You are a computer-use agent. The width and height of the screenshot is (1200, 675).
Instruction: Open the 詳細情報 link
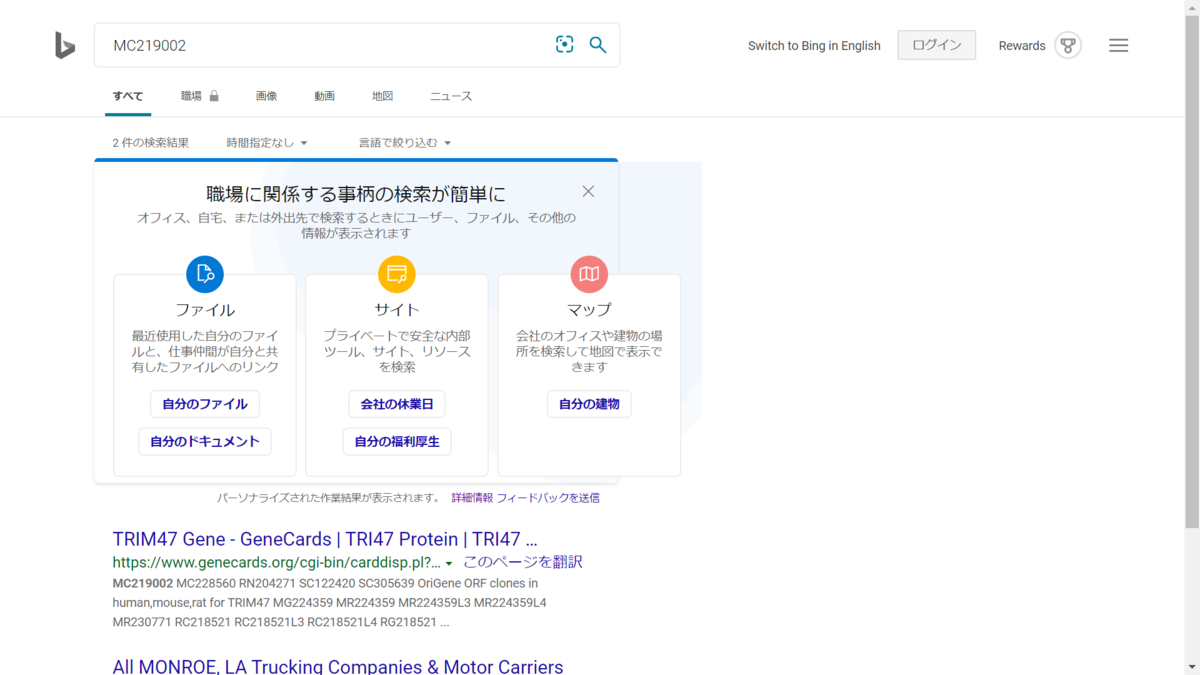pos(472,497)
